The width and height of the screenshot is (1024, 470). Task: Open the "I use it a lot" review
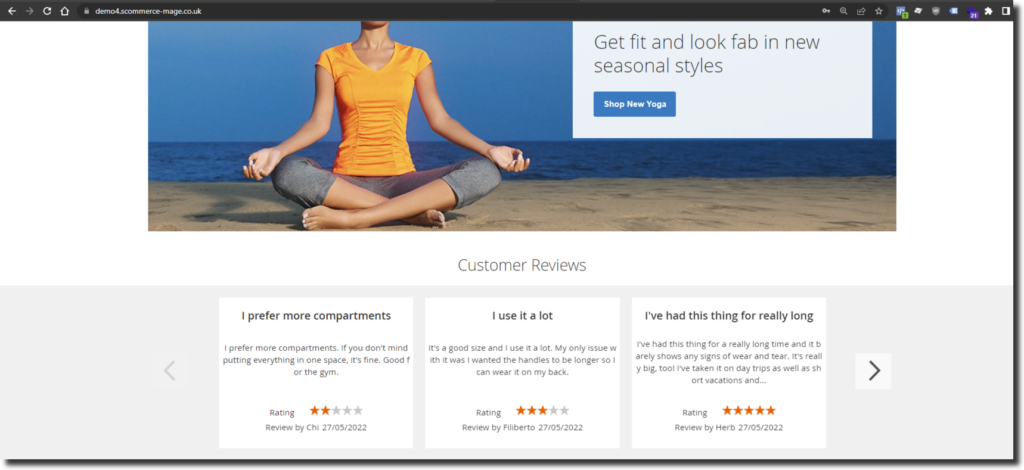(x=522, y=316)
